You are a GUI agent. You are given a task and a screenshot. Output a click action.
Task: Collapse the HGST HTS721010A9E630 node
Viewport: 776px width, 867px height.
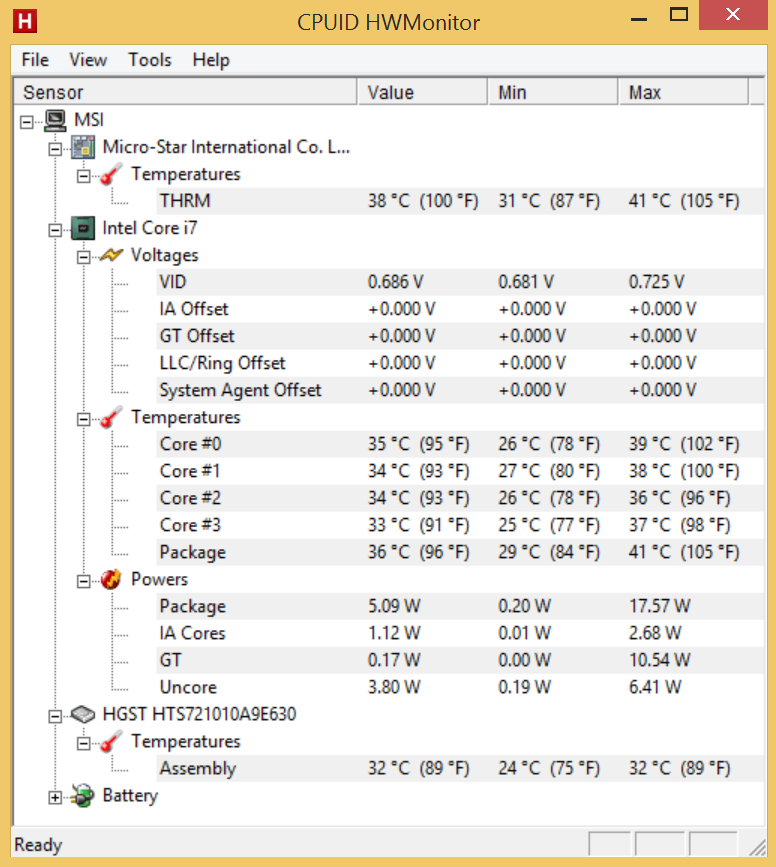coord(55,717)
